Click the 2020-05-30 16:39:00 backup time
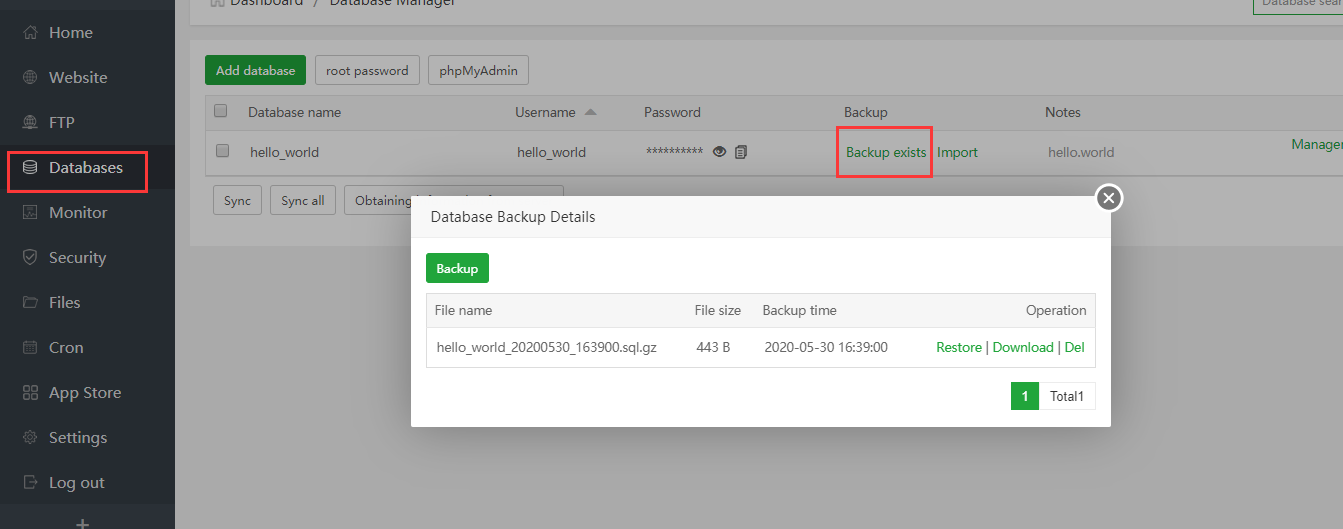 tap(826, 347)
